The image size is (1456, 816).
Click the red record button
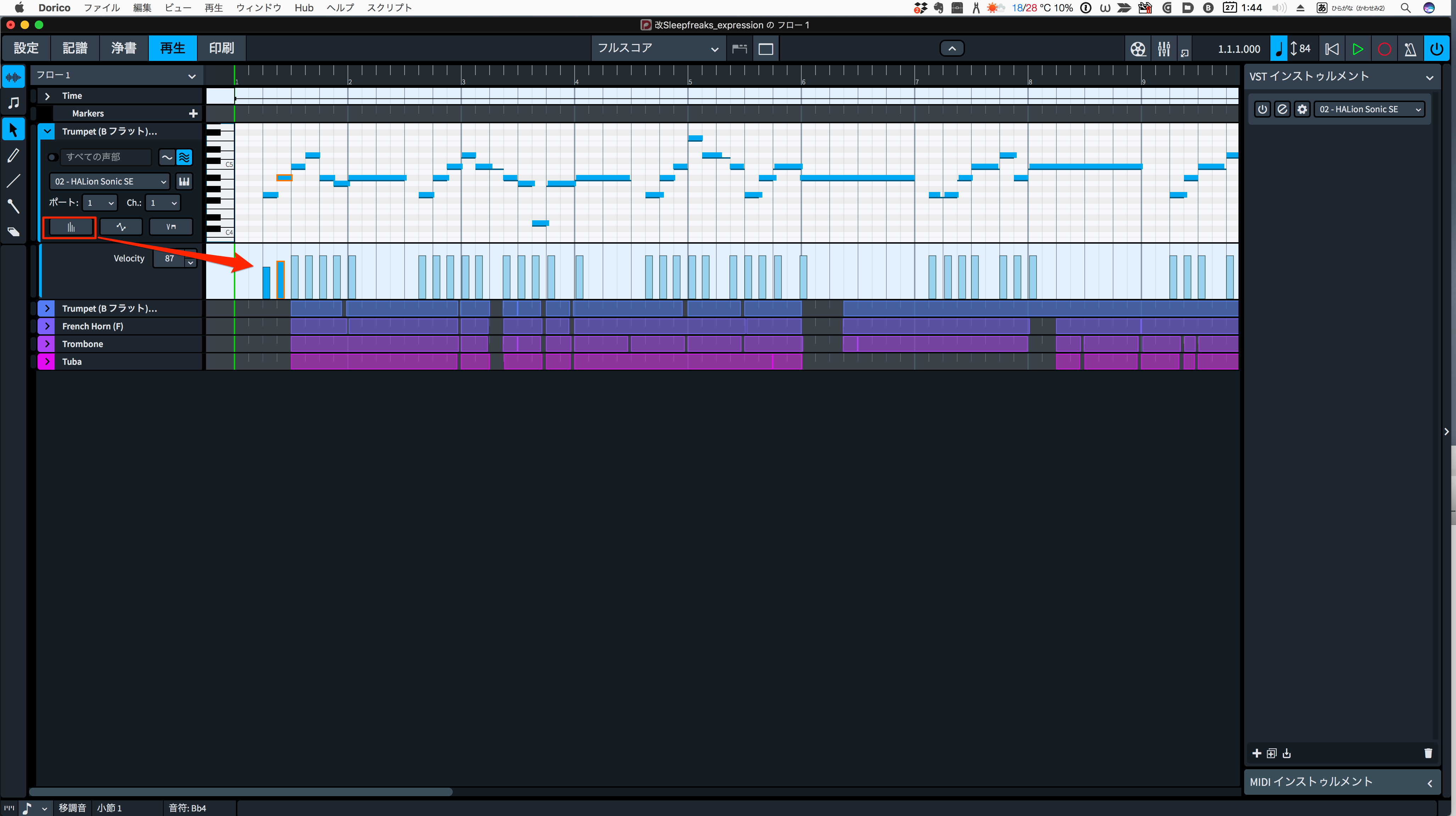pos(1384,49)
